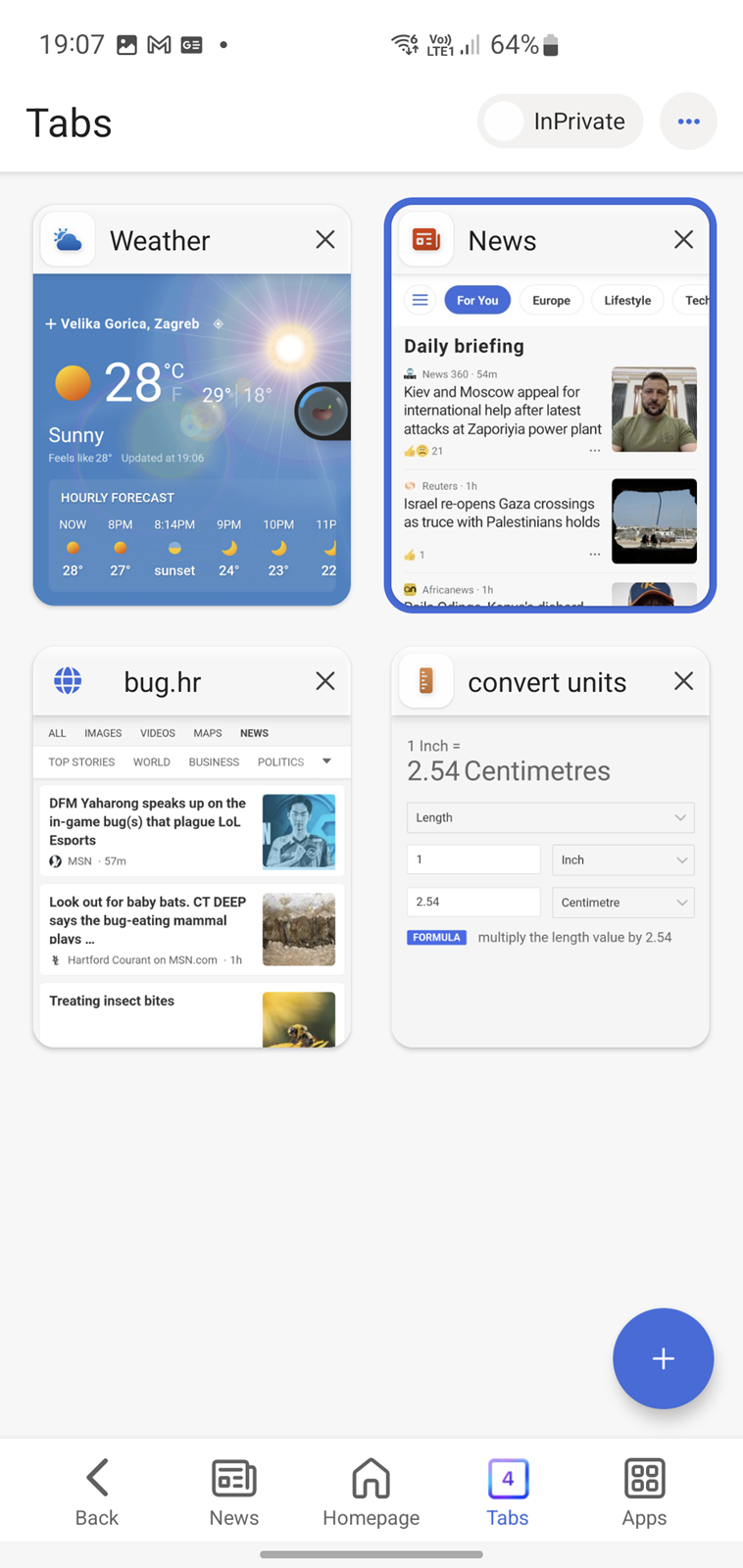This screenshot has width=743, height=1568.
Task: Tap the blue plus new tab button
Action: 663,1358
